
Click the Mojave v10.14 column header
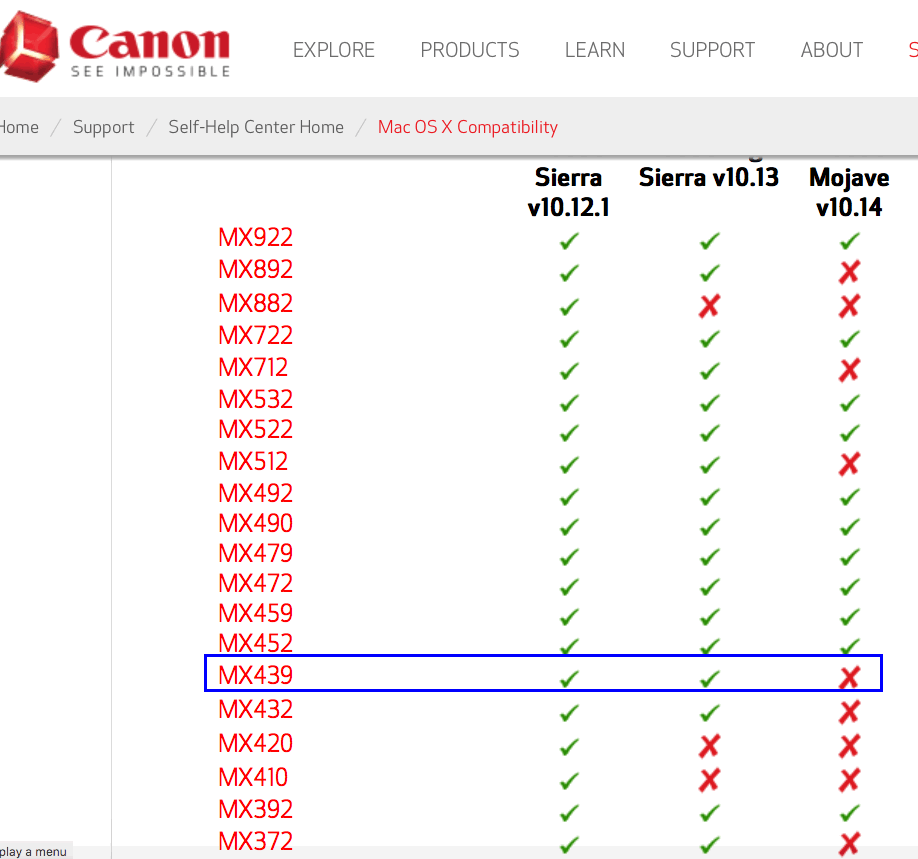pos(849,193)
